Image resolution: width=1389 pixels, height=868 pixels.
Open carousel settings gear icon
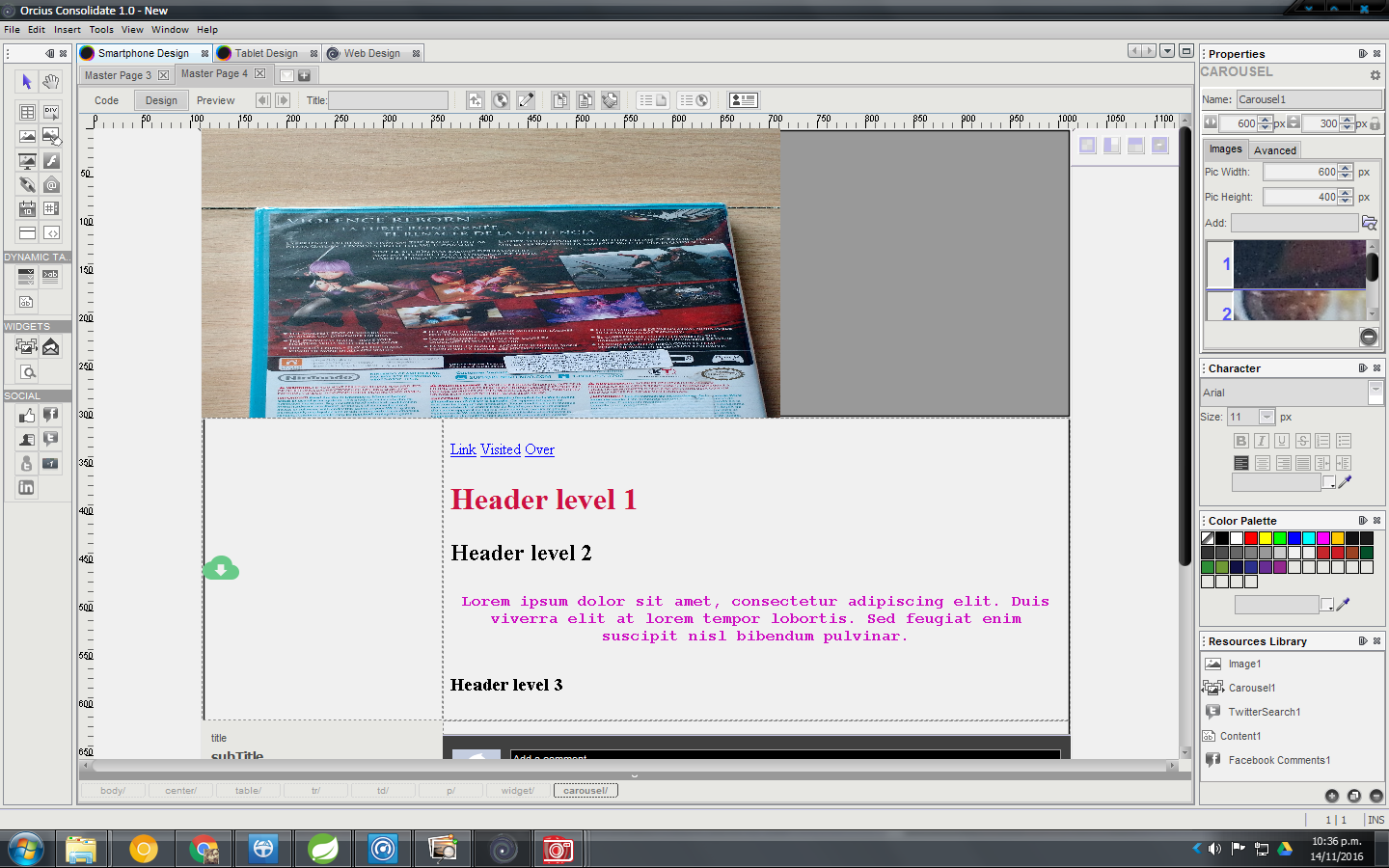click(x=1375, y=74)
